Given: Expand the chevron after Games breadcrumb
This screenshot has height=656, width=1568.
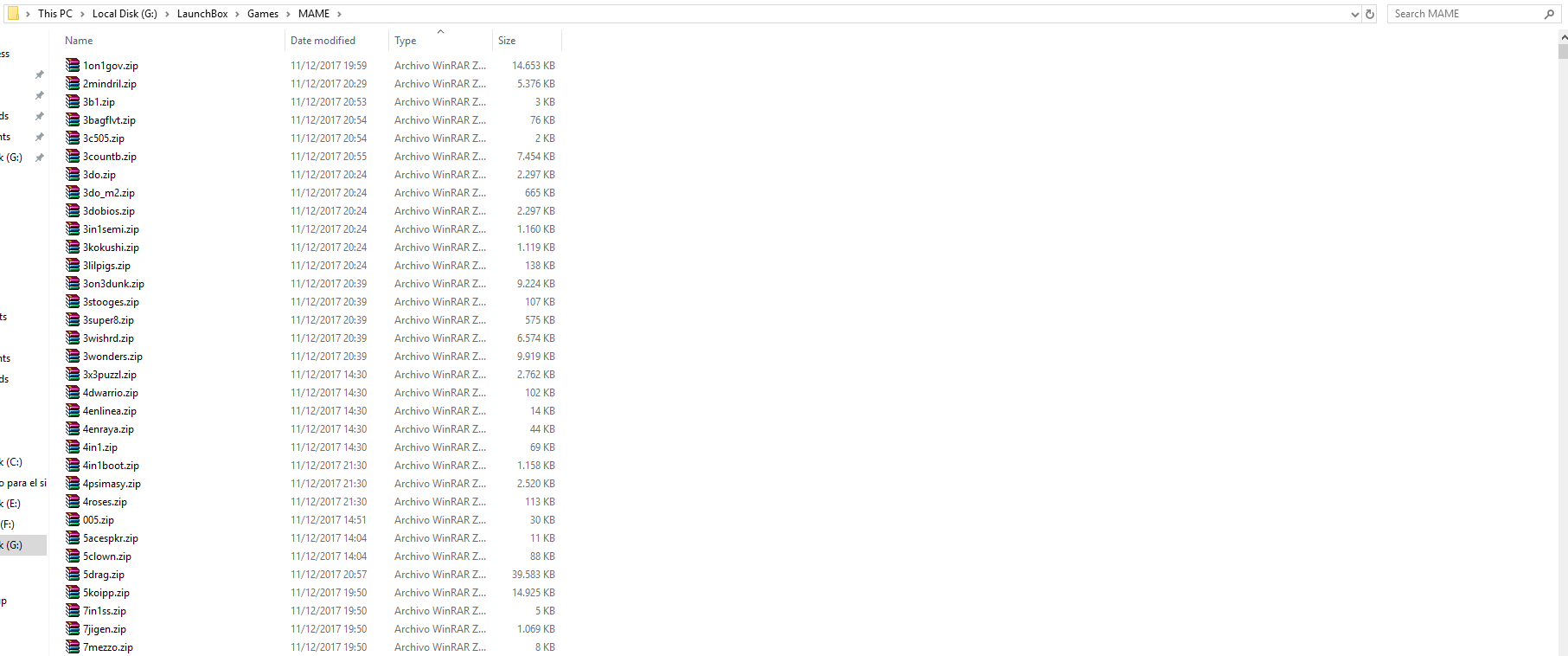Looking at the screenshot, I should [288, 14].
